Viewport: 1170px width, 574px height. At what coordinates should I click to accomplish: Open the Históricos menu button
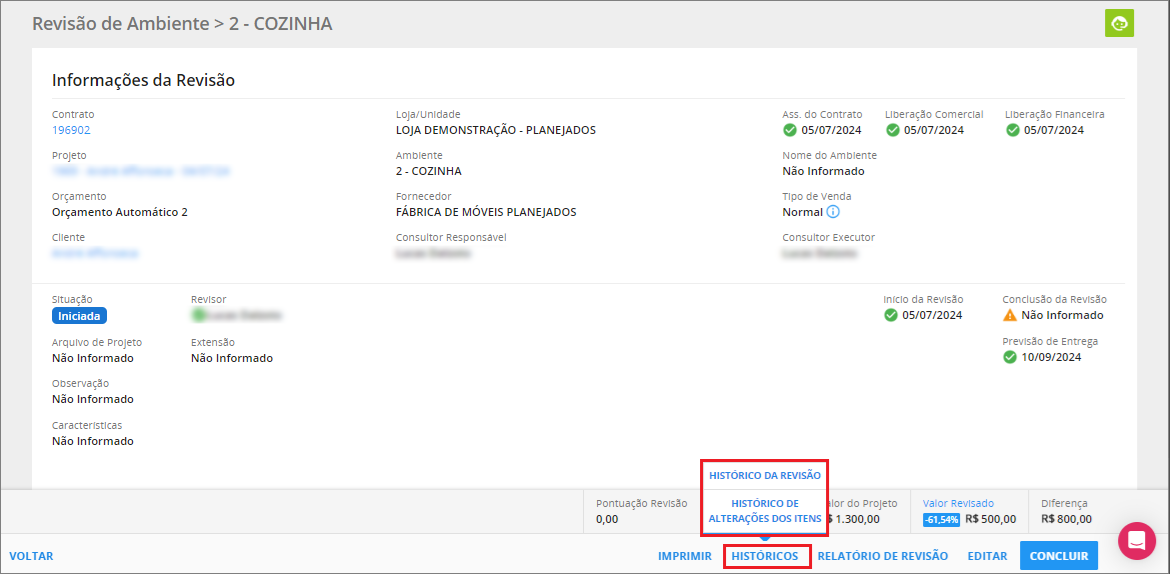tap(765, 556)
